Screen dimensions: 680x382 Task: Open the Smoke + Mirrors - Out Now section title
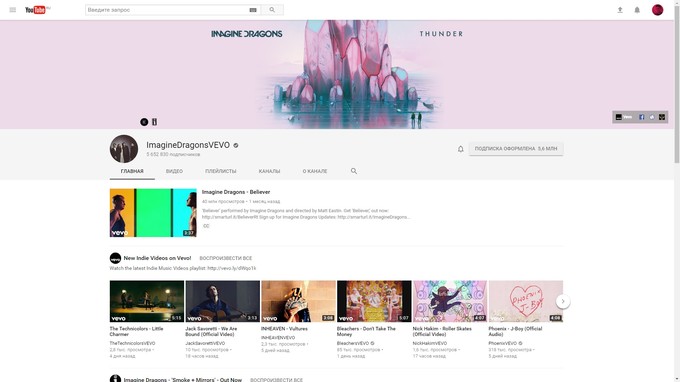click(x=183, y=380)
